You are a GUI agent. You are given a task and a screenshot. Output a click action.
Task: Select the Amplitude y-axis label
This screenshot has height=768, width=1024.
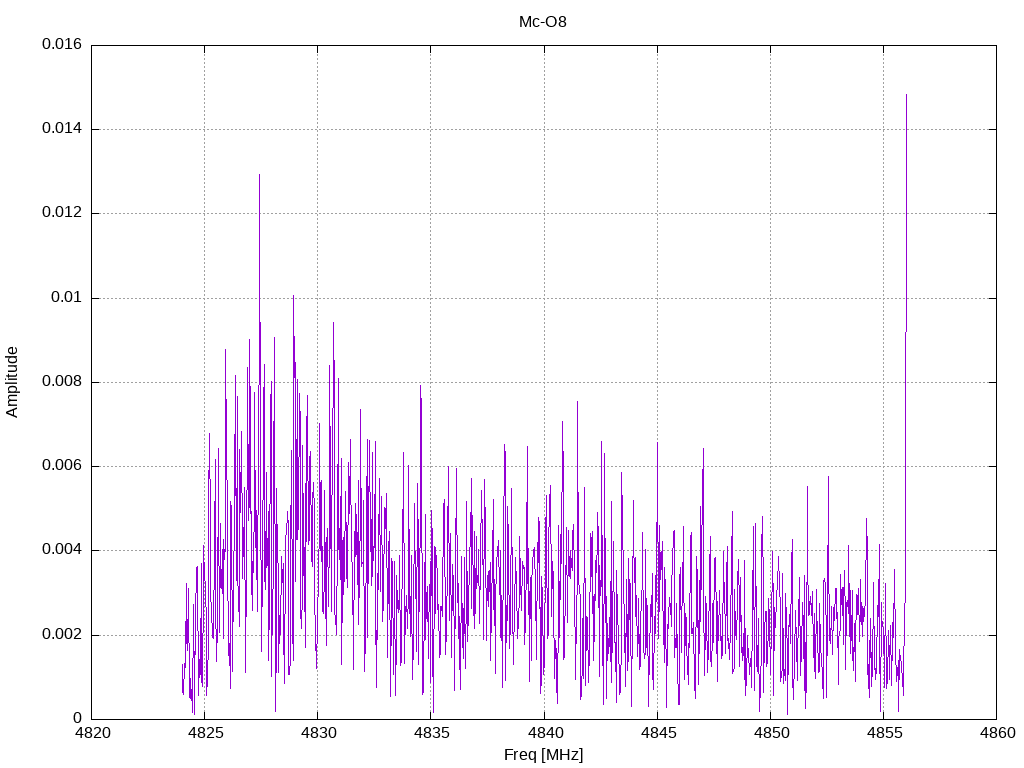tap(12, 382)
